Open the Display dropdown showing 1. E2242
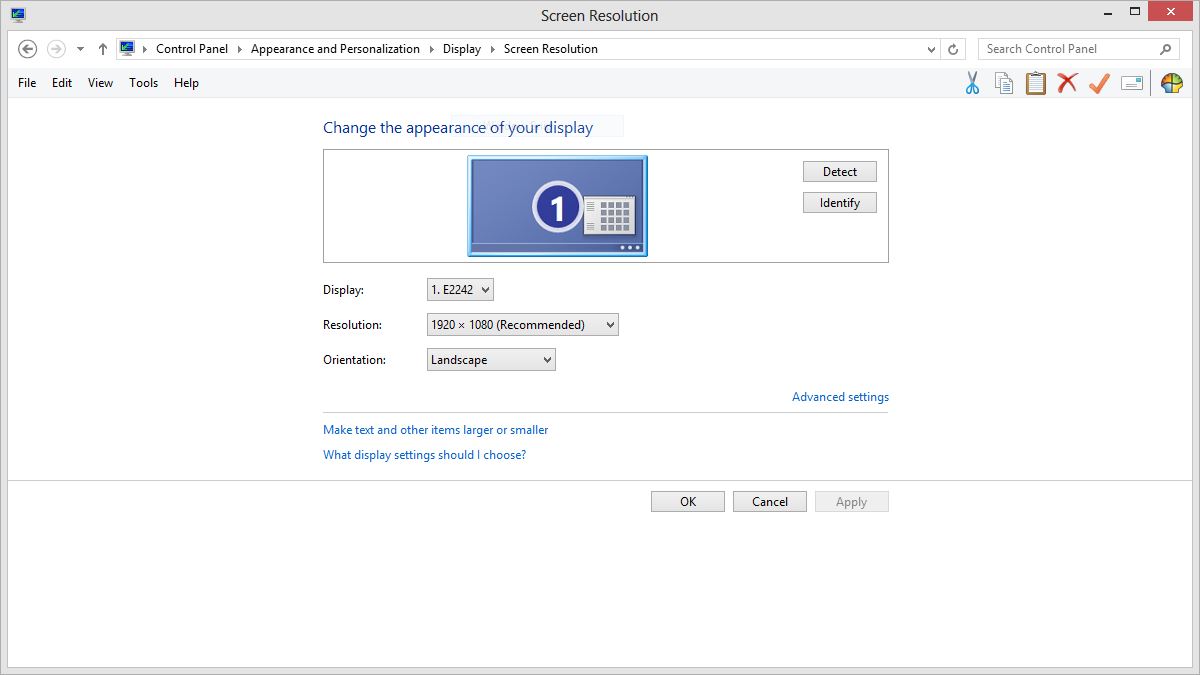Viewport: 1200px width, 675px height. (460, 290)
